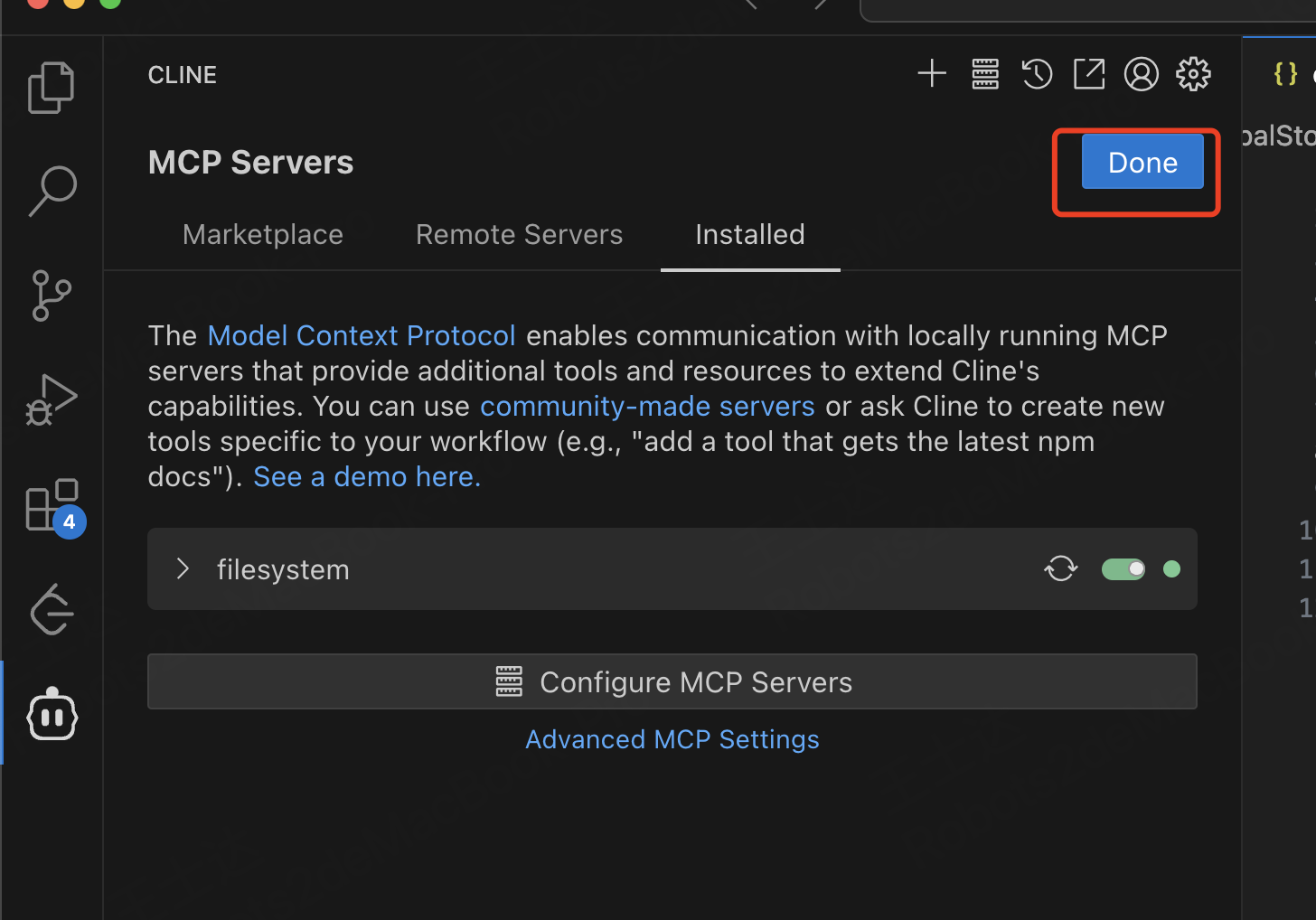Switch to the Marketplace tab
This screenshot has width=1316, height=920.
[x=263, y=235]
